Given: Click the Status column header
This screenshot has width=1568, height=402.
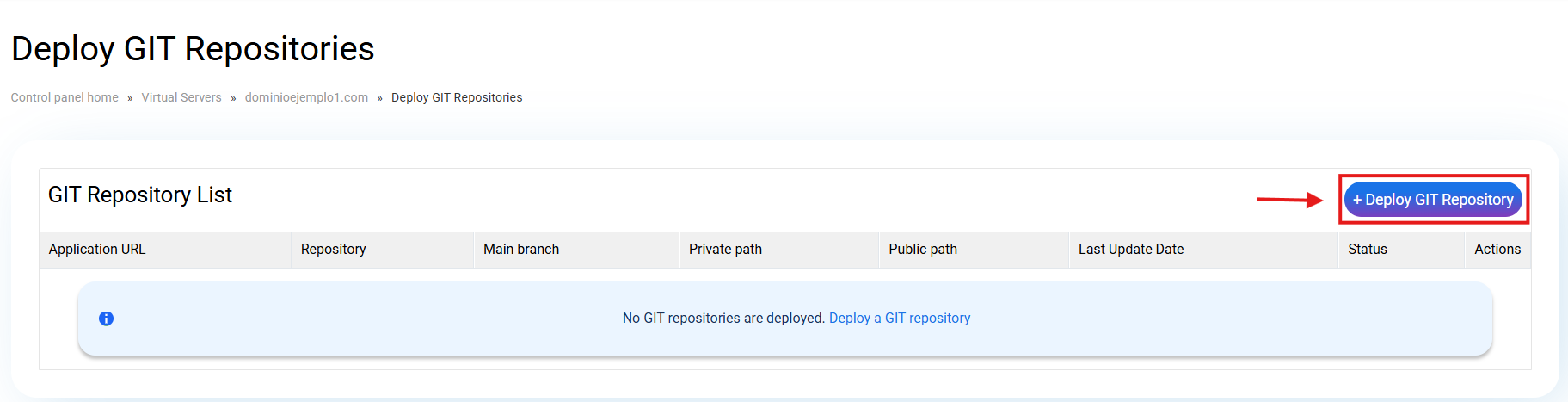Looking at the screenshot, I should (1367, 250).
